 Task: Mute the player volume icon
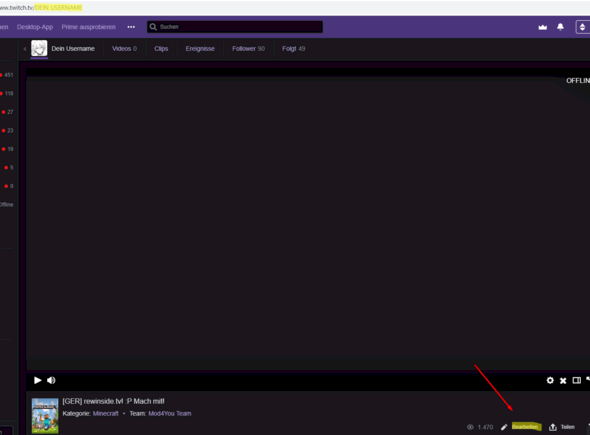[x=51, y=380]
